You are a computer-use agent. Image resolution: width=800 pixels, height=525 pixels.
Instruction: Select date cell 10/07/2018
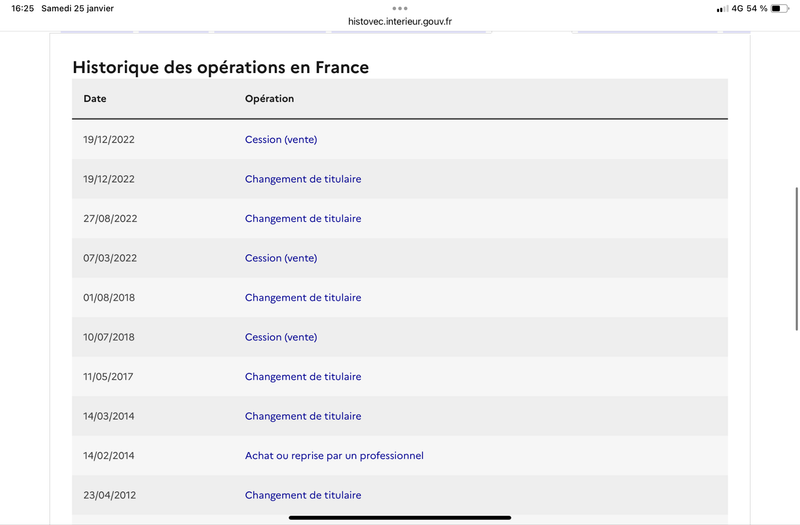pos(109,337)
